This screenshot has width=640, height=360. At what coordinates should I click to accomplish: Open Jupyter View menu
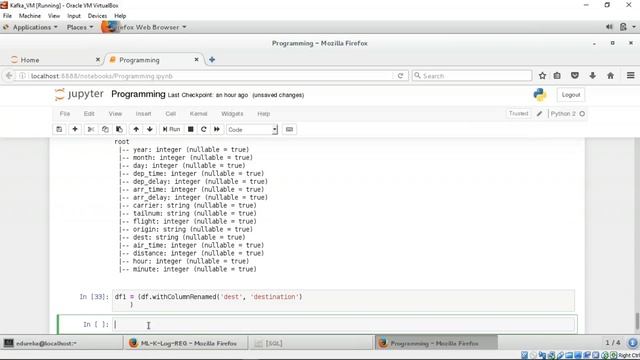tap(115, 114)
